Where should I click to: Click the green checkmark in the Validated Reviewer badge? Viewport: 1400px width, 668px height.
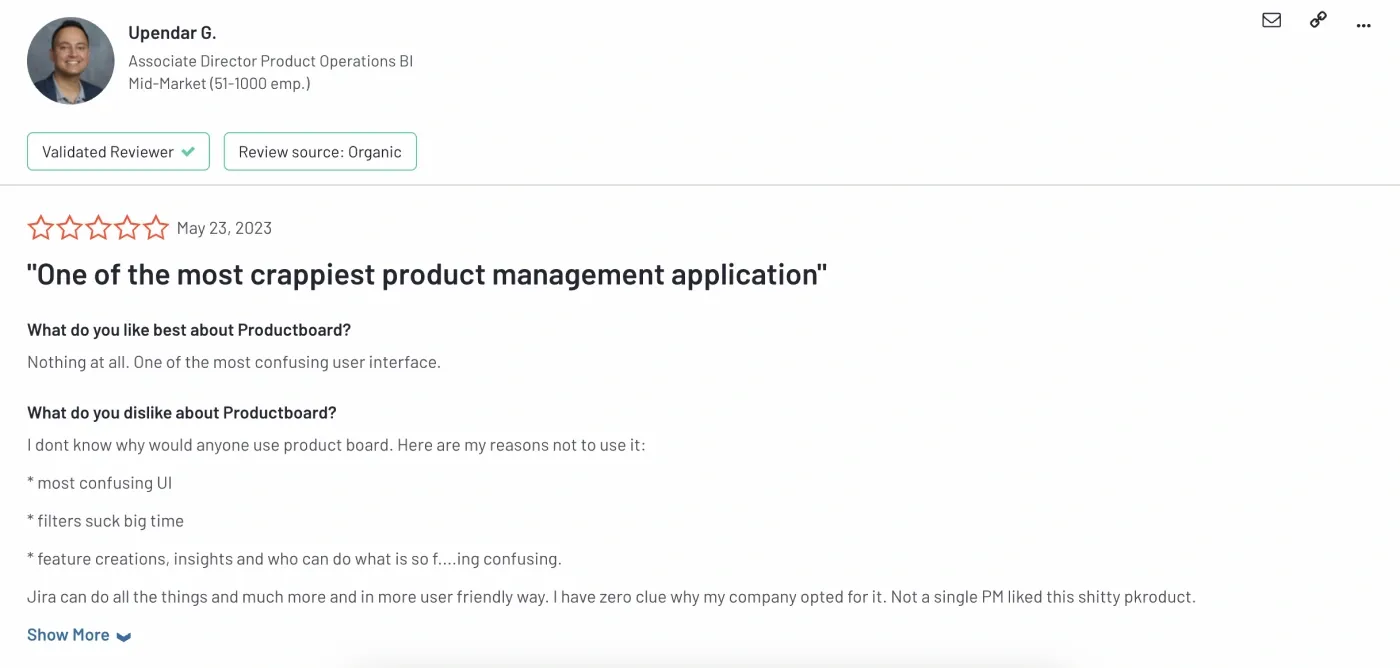(x=187, y=151)
